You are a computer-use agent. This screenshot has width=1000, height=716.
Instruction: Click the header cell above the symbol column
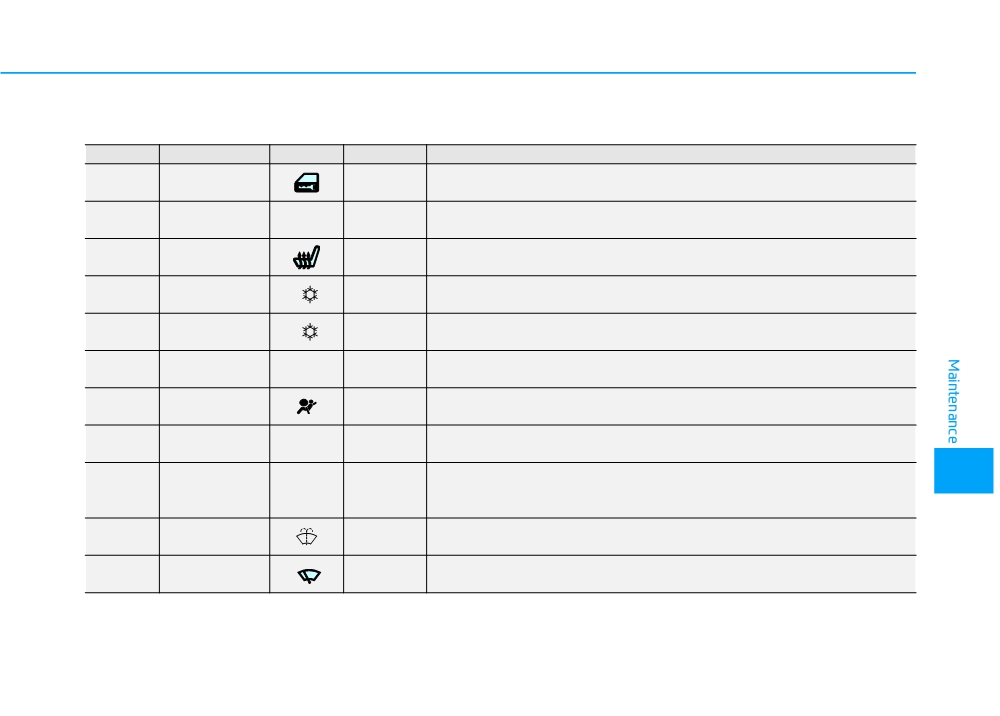[307, 154]
